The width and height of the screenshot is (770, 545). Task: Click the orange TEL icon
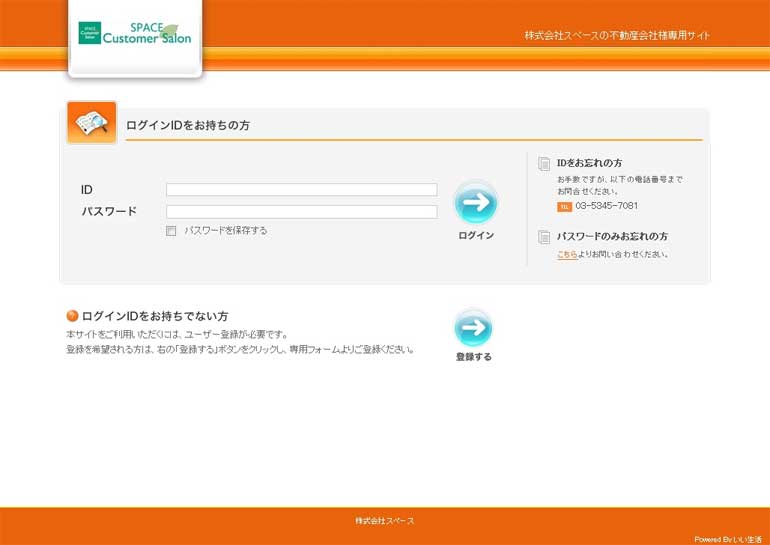coord(564,207)
